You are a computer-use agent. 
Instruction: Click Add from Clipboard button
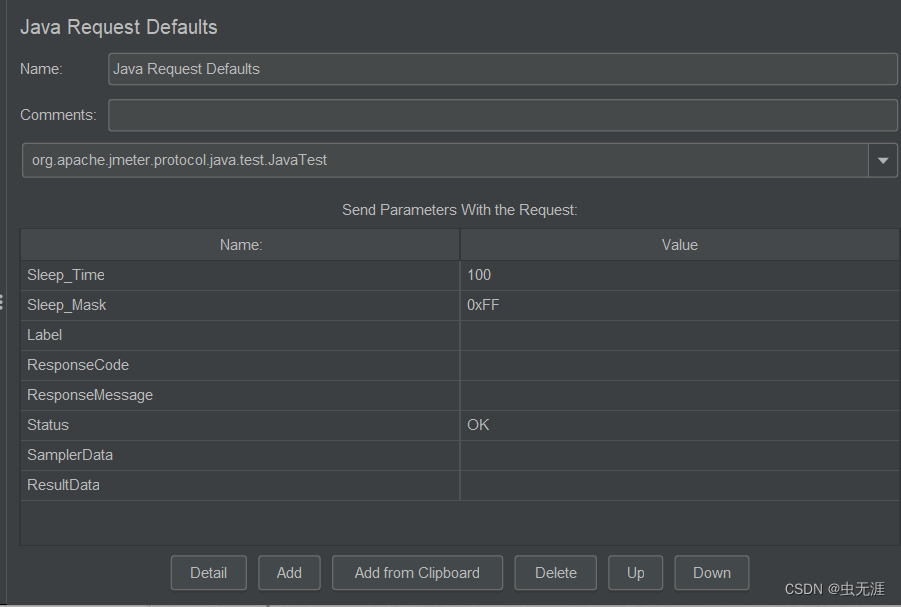pos(417,573)
